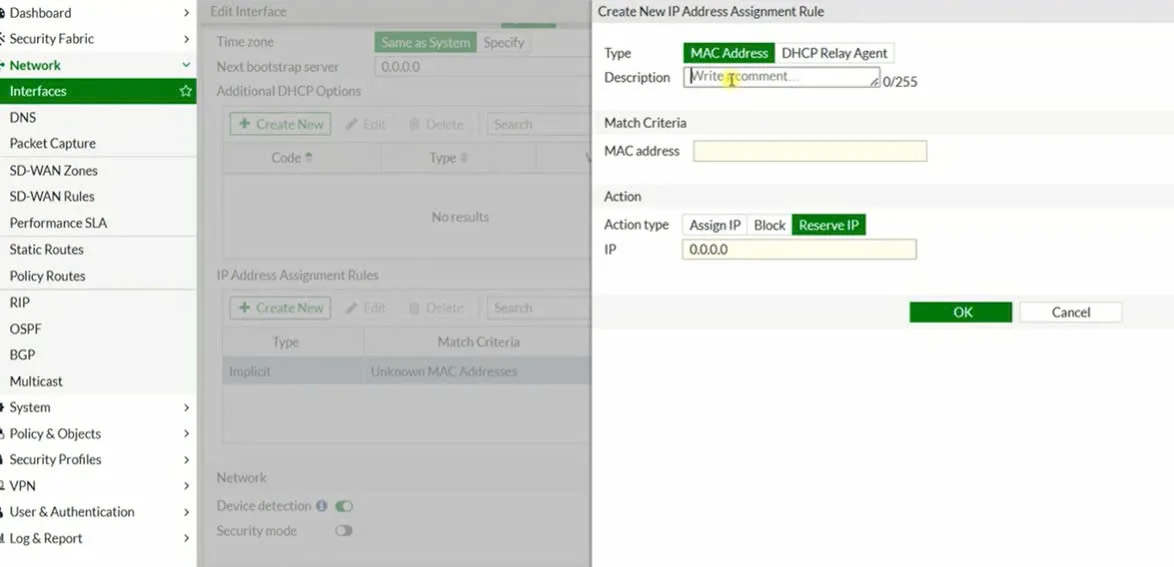Viewport: 1174px width, 567px height.
Task: Expand the Security Profiles menu
Action: [x=98, y=460]
